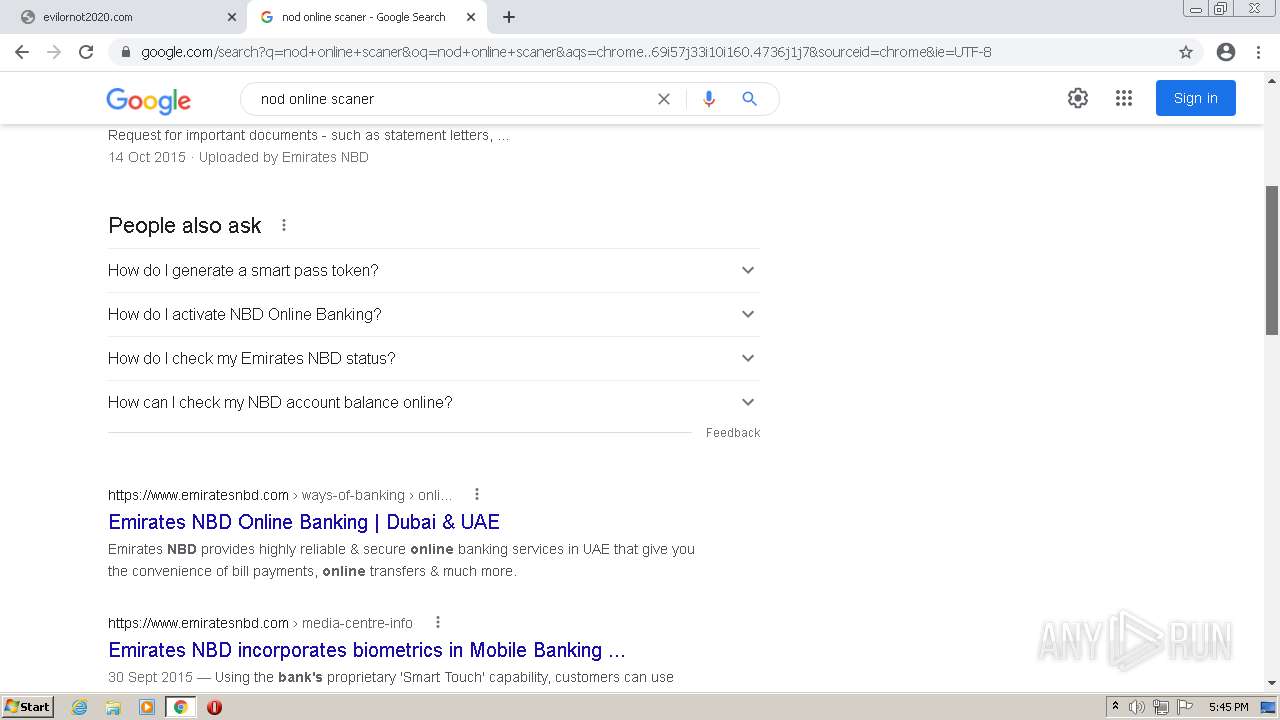Close the evilornot2020.com tab

pos(232,17)
